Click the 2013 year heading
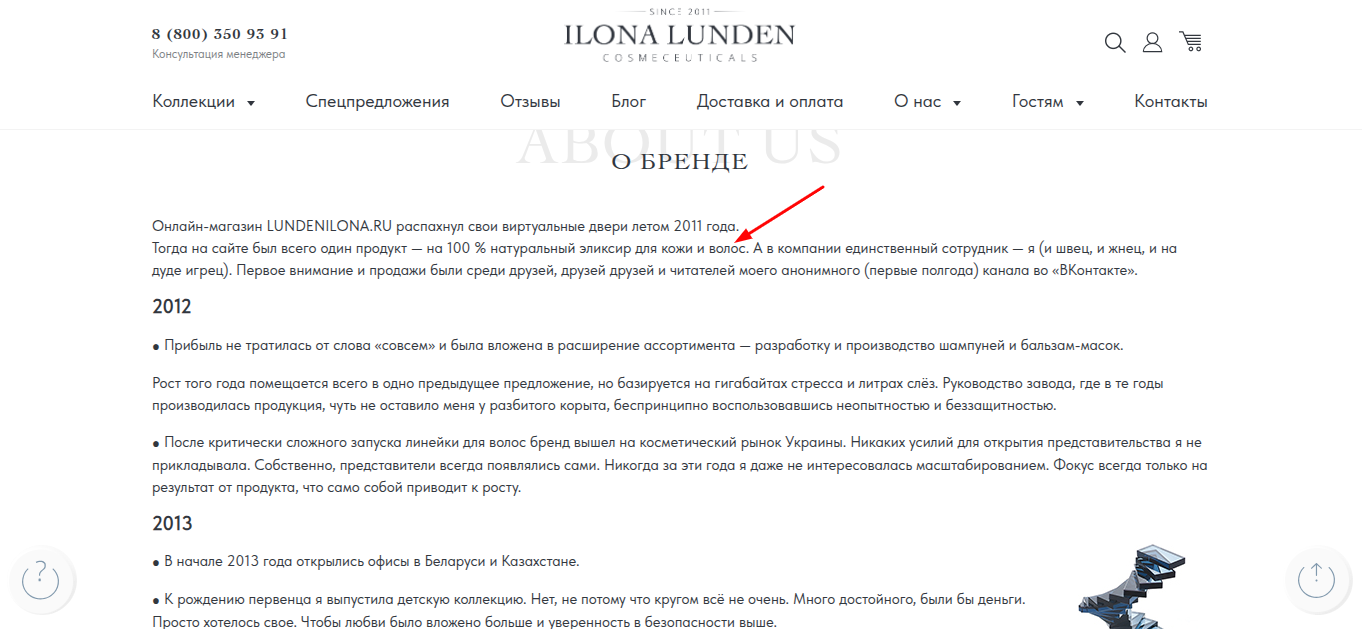This screenshot has width=1362, height=629. (x=172, y=523)
